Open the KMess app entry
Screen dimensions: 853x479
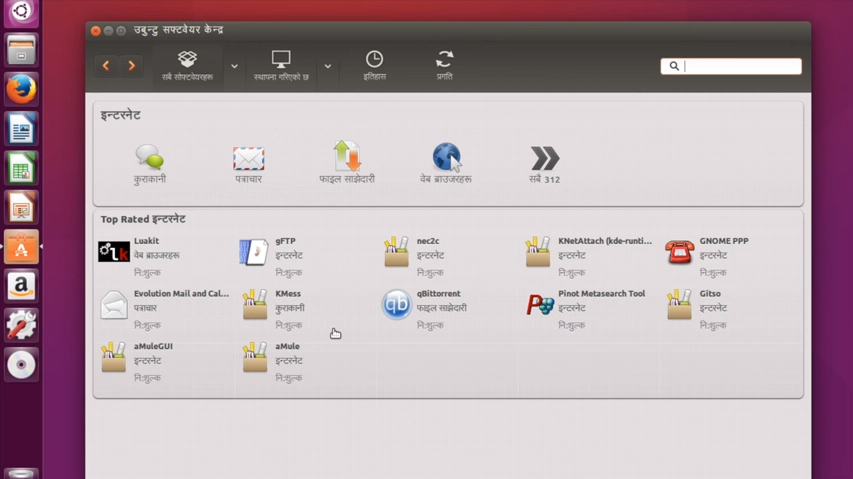pyautogui.click(x=306, y=309)
